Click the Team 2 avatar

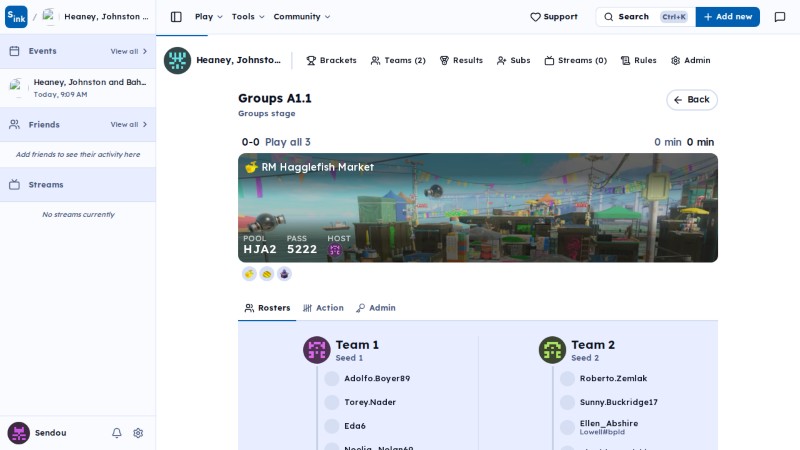coord(552,350)
